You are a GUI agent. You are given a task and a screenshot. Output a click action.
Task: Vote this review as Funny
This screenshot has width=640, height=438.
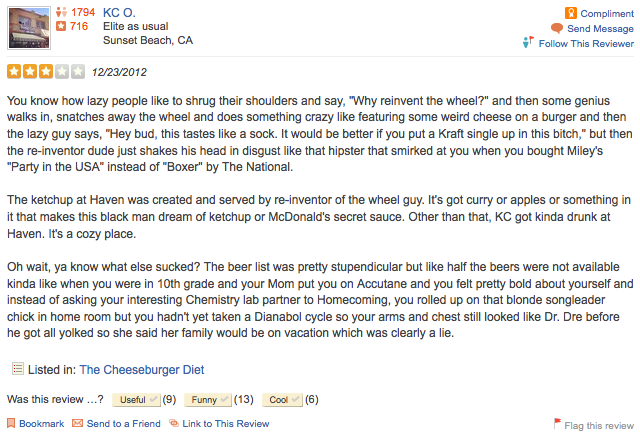point(208,400)
